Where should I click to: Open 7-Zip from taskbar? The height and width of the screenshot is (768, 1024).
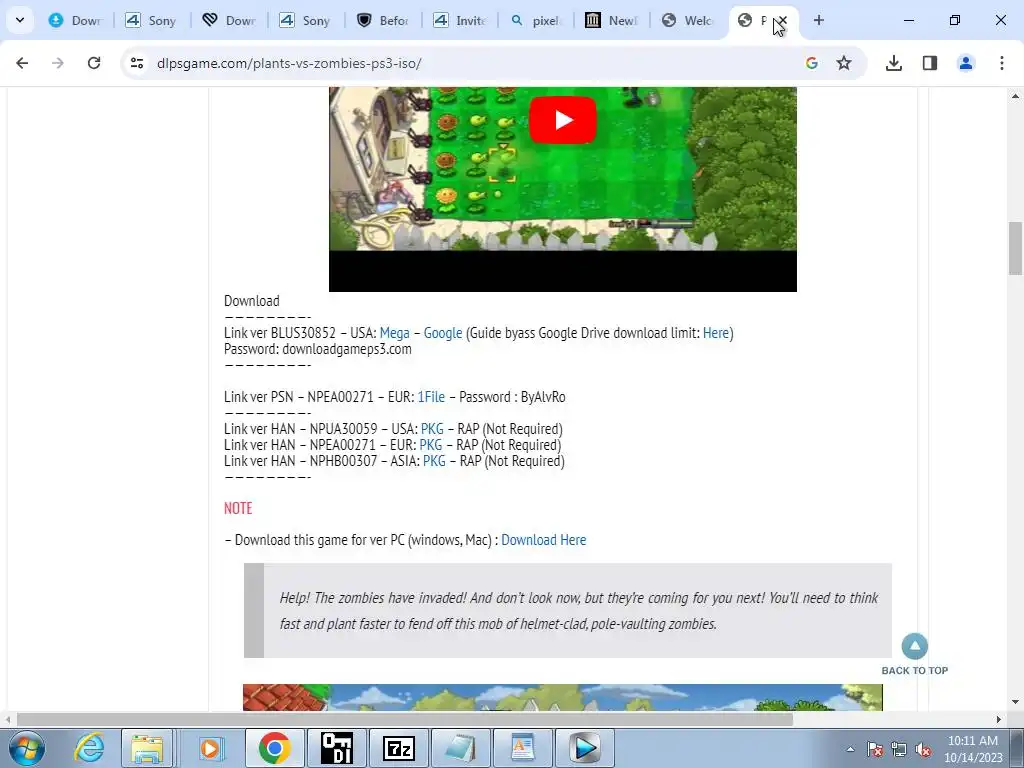398,748
